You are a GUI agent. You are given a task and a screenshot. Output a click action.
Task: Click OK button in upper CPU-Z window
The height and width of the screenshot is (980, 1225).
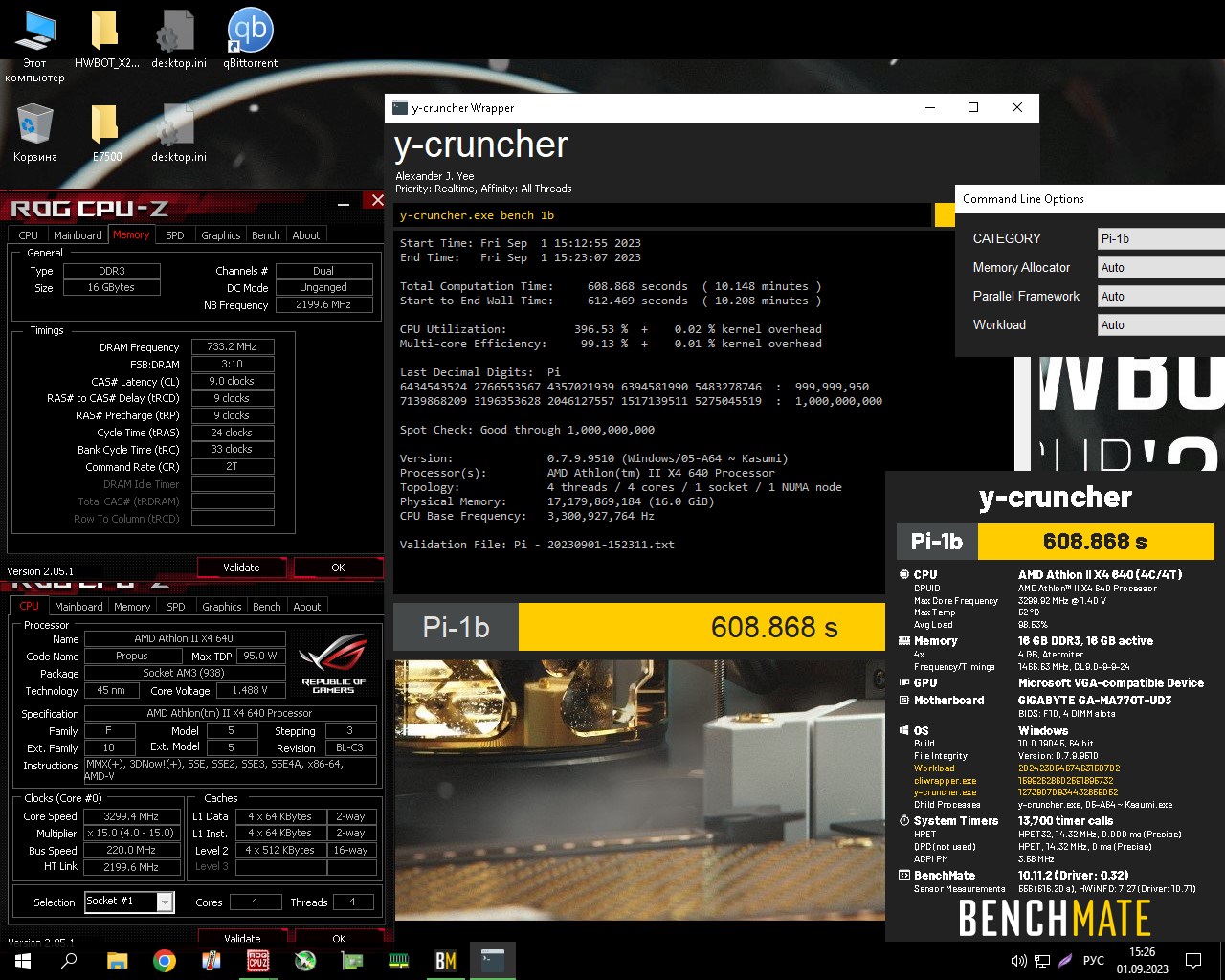[338, 568]
